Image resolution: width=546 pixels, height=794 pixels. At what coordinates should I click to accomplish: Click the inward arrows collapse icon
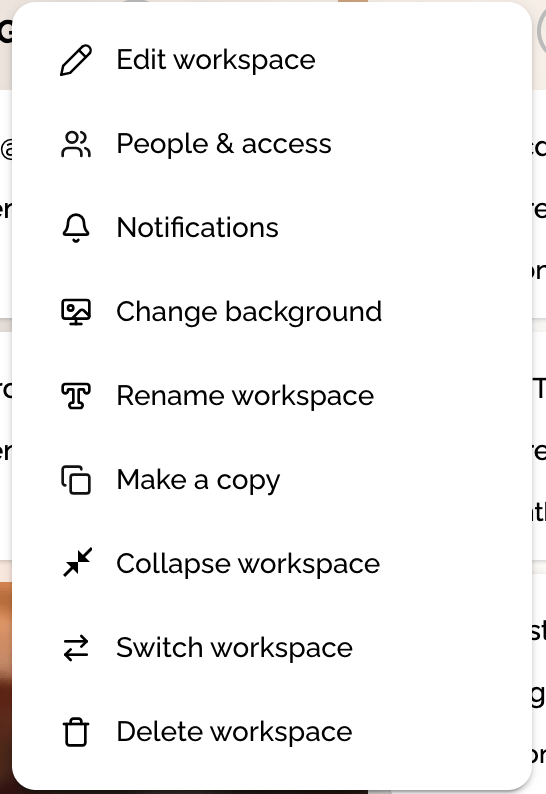tap(77, 562)
